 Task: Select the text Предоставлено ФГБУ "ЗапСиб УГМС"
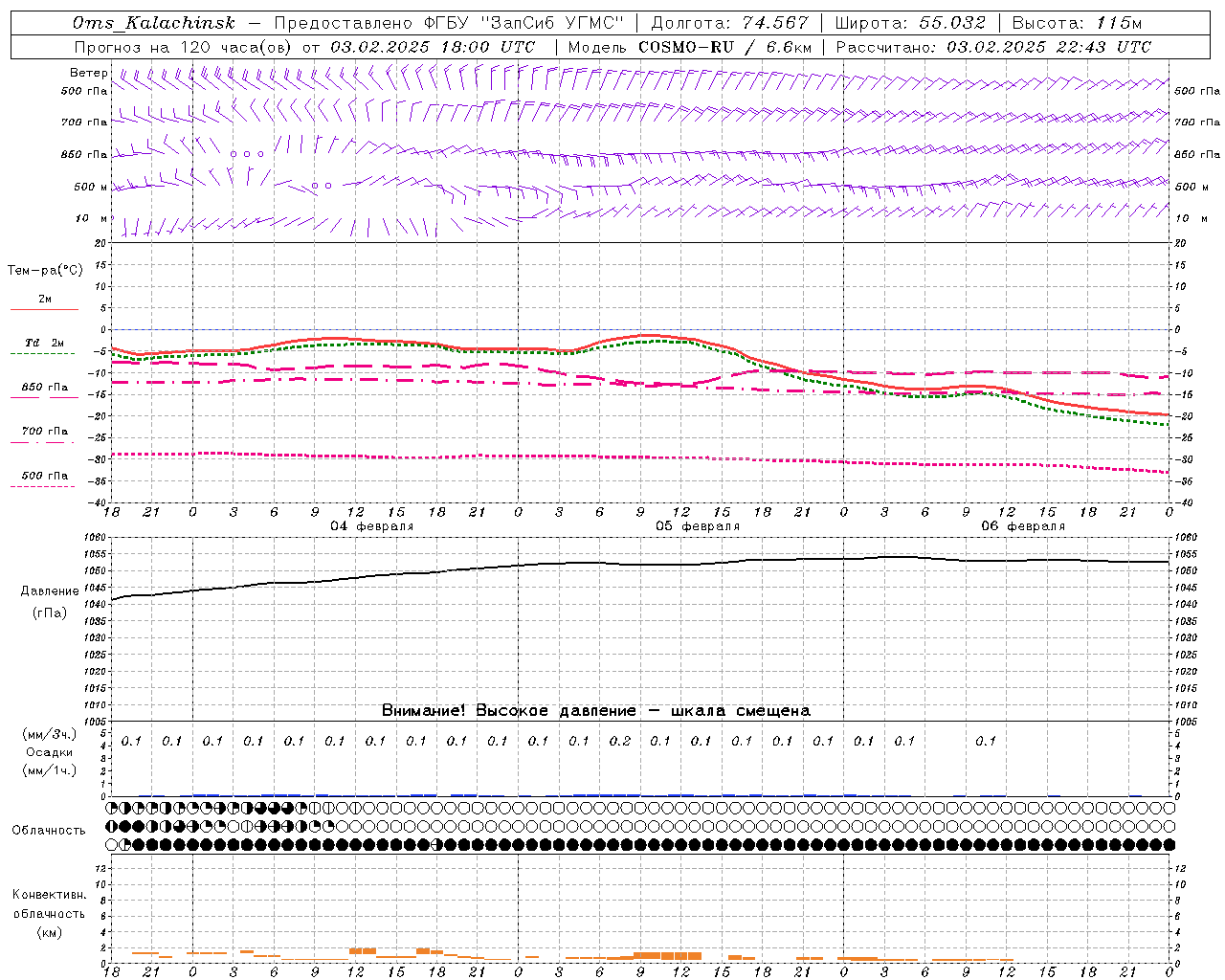click(449, 23)
